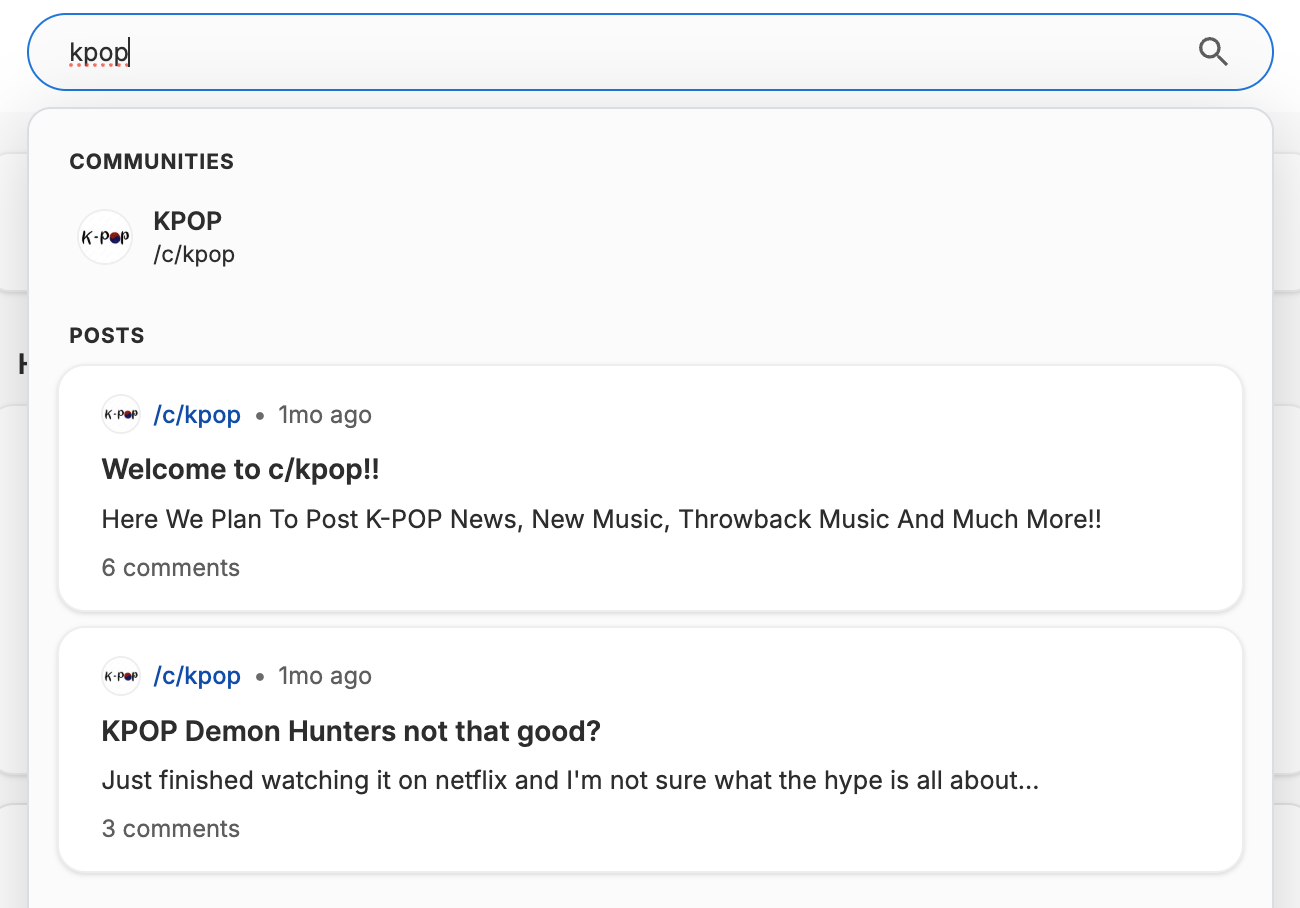Viewport: 1300px width, 908px height.
Task: View the 6 comments on Welcome post
Action: [x=171, y=568]
